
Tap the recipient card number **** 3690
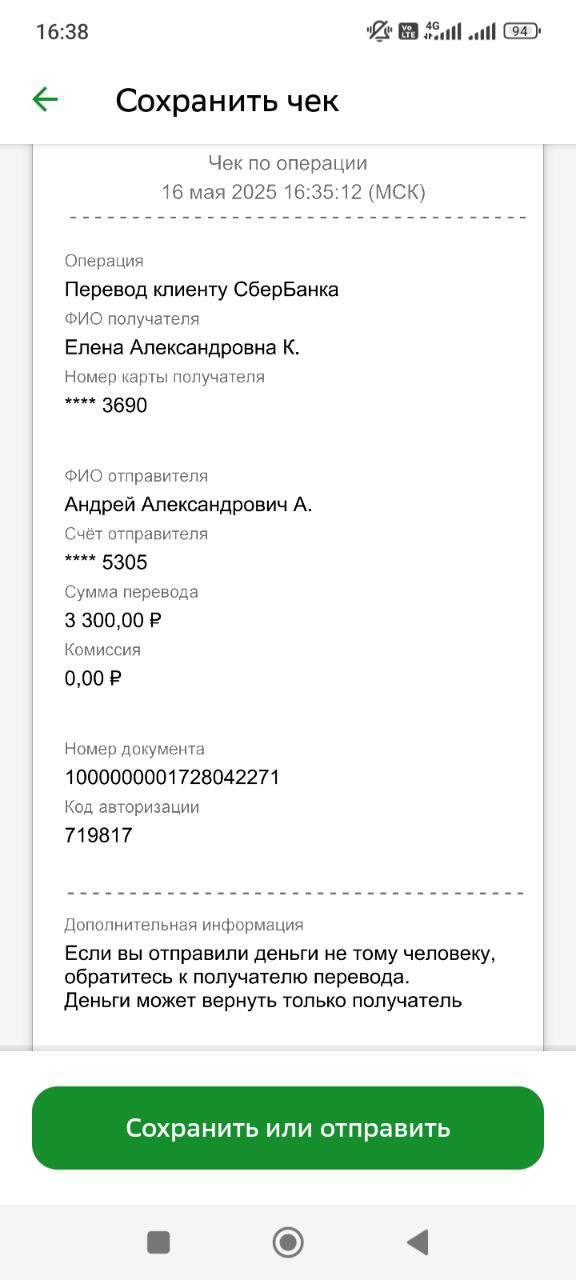click(x=106, y=405)
